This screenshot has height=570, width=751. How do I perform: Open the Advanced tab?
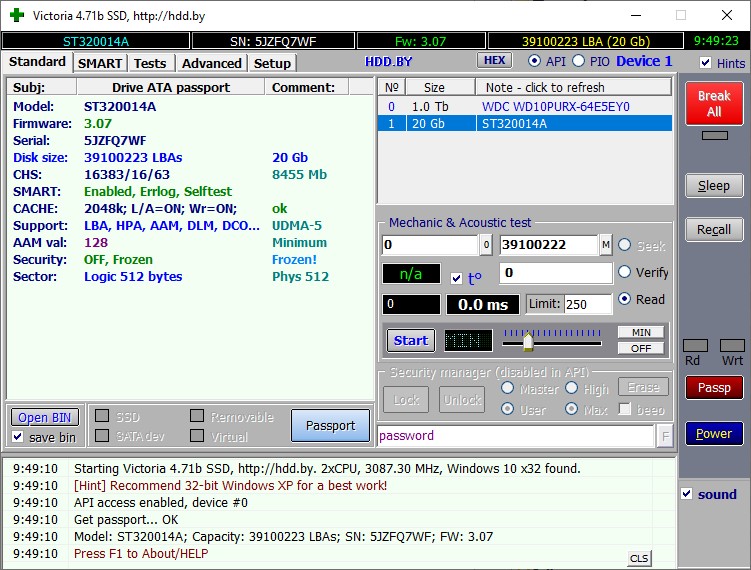coord(211,63)
